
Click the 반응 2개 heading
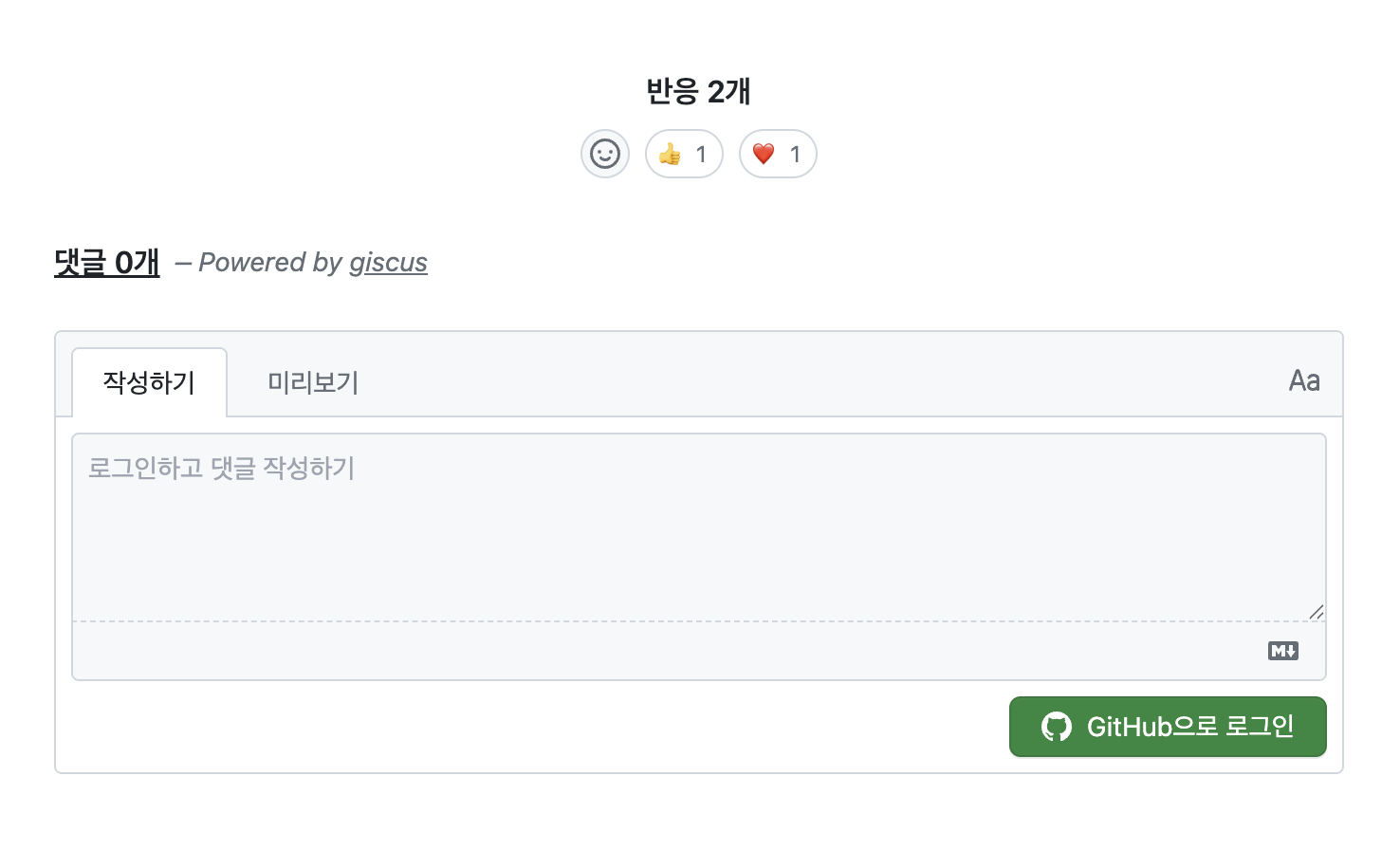[x=699, y=91]
